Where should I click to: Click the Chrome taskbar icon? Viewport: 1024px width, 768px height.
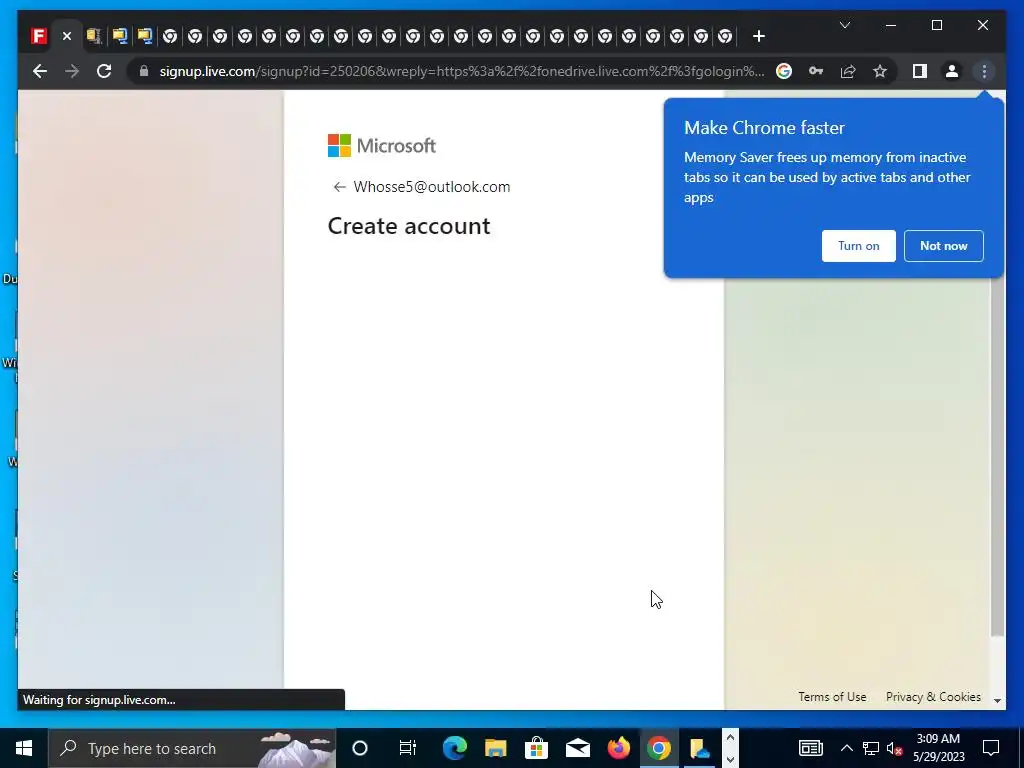[x=659, y=748]
